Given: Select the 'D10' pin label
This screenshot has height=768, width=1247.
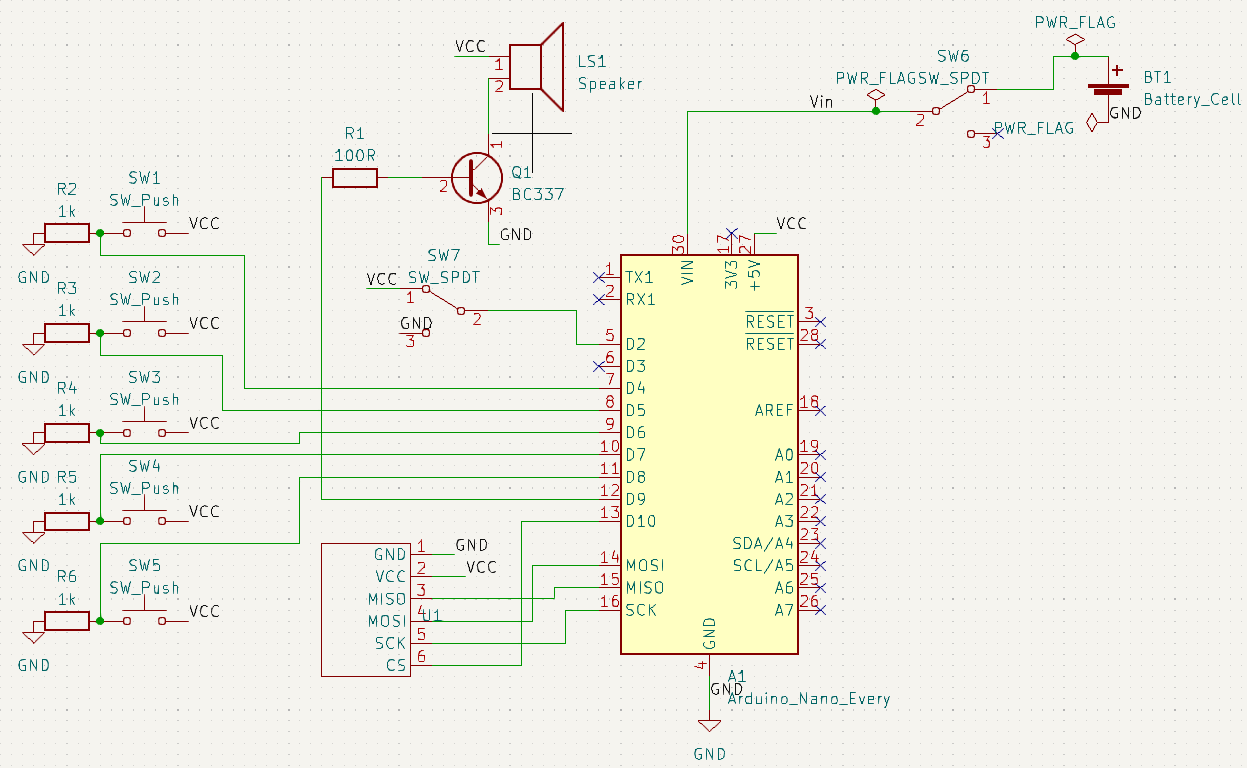Looking at the screenshot, I should point(641,521).
